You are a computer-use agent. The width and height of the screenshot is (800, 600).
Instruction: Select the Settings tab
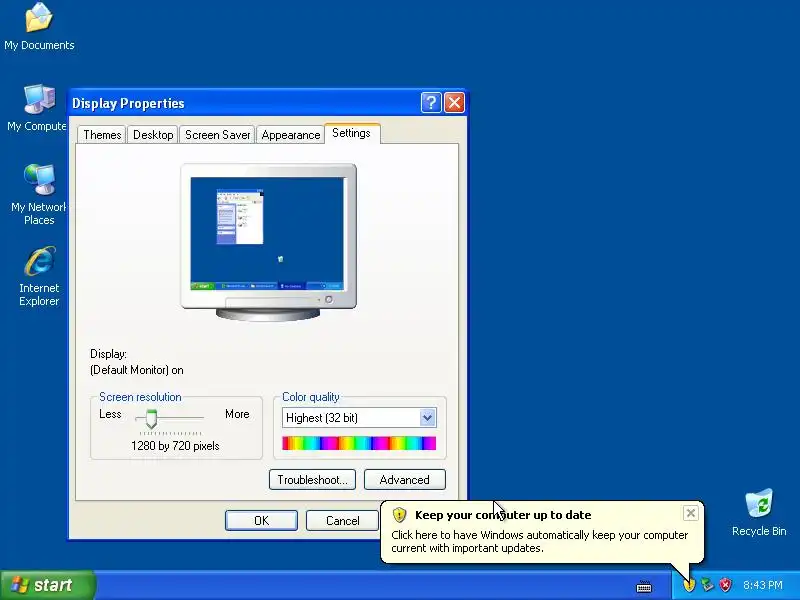pyautogui.click(x=352, y=133)
